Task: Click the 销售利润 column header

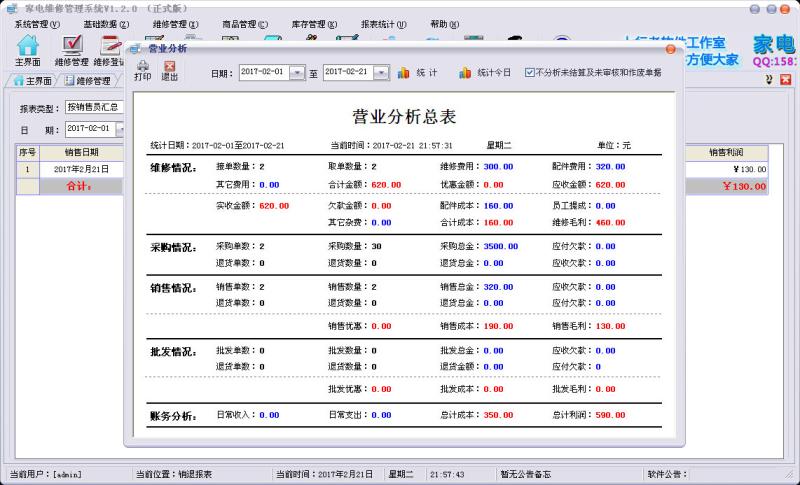Action: point(727,152)
